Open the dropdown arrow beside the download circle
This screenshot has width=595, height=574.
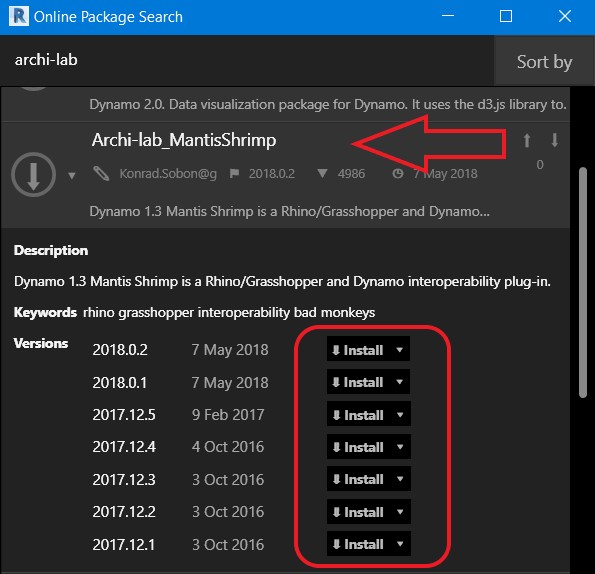tap(72, 176)
